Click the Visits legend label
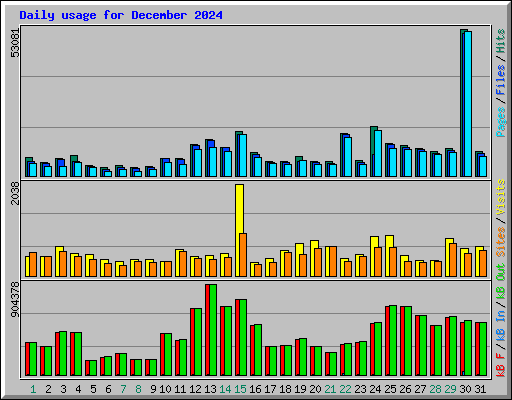 tap(501, 197)
